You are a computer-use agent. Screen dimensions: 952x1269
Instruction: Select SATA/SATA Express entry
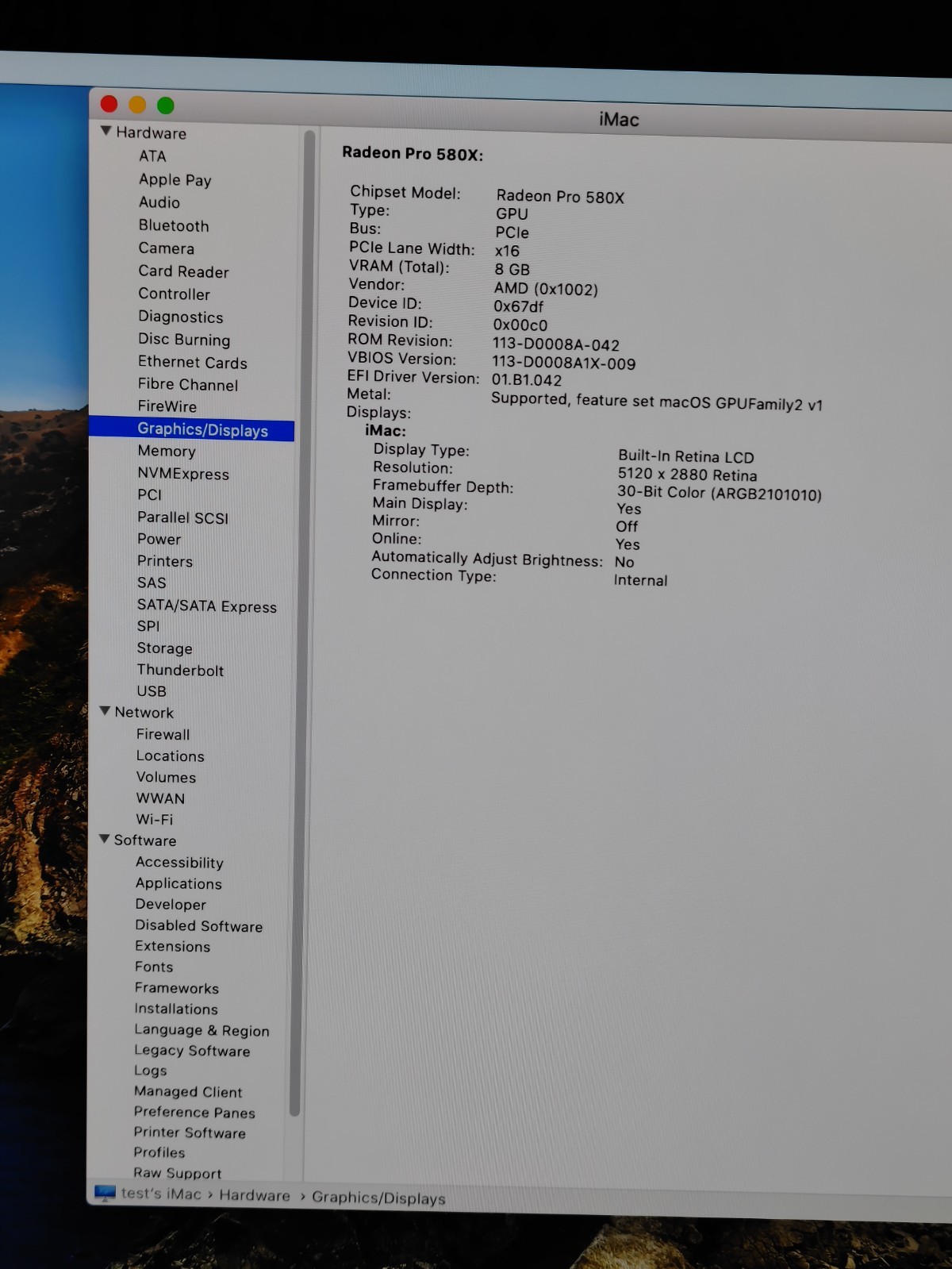click(x=207, y=606)
